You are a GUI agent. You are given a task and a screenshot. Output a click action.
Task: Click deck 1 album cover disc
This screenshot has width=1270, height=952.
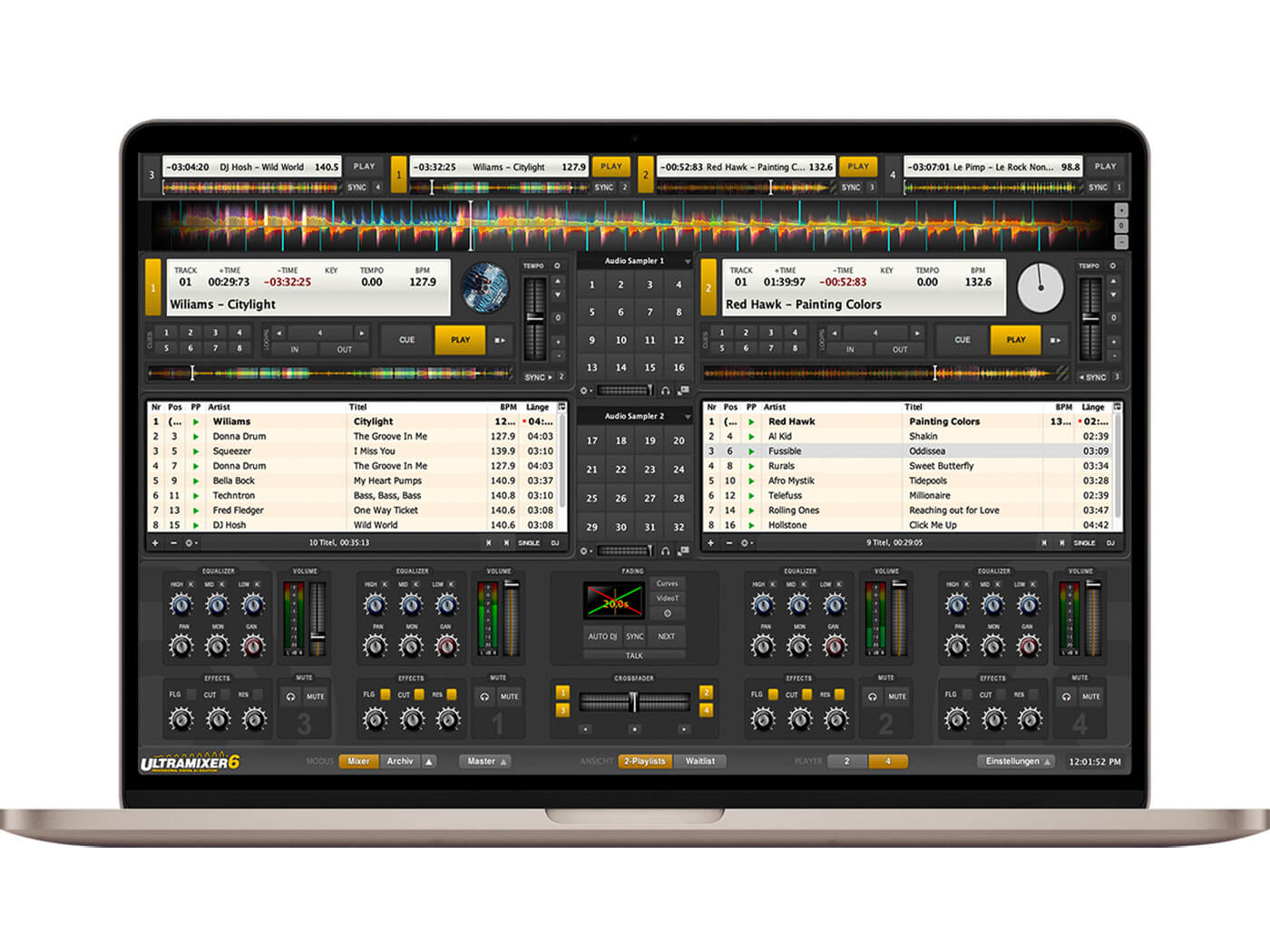coord(484,287)
